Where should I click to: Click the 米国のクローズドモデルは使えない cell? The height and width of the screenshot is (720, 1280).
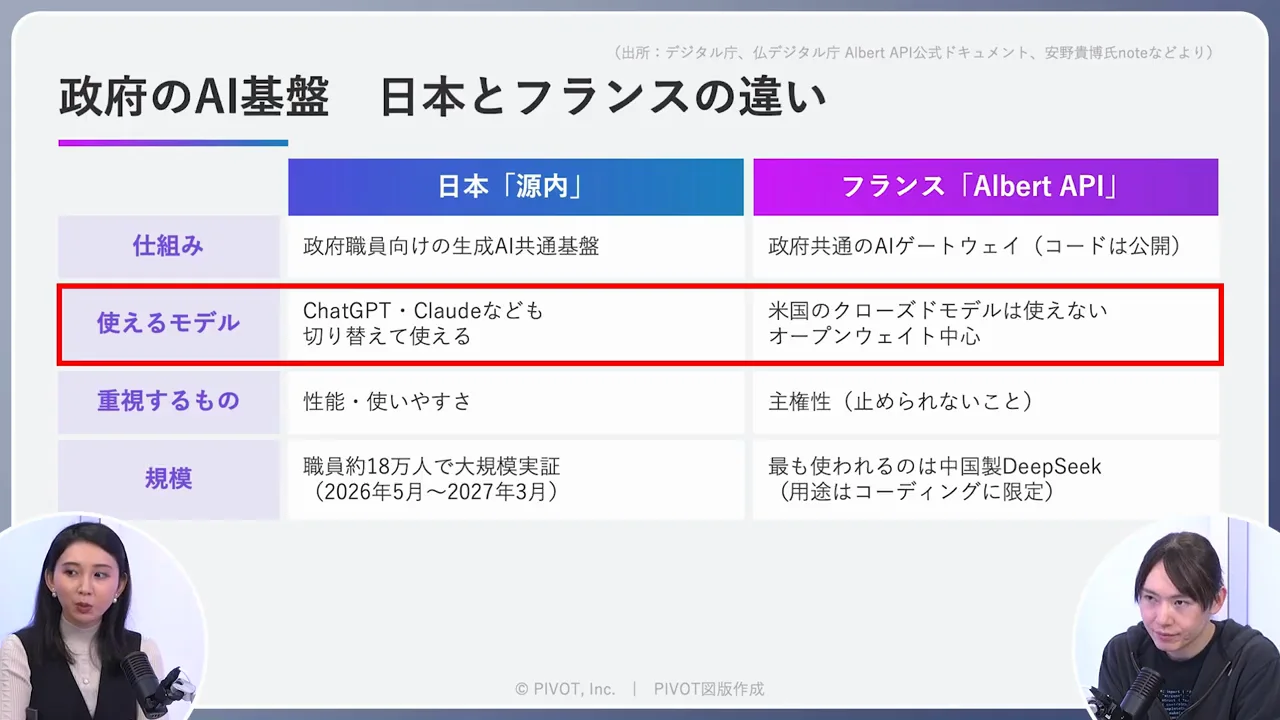pos(985,323)
